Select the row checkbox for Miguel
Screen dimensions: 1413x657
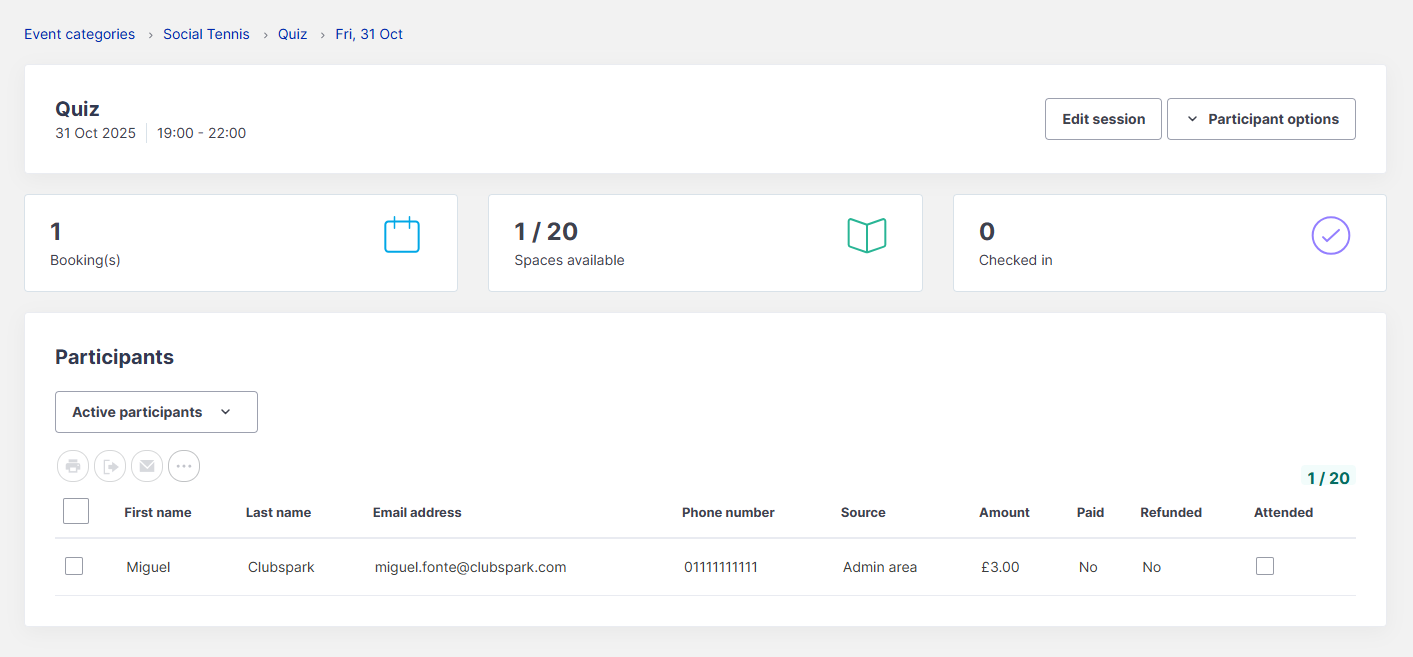[74, 566]
